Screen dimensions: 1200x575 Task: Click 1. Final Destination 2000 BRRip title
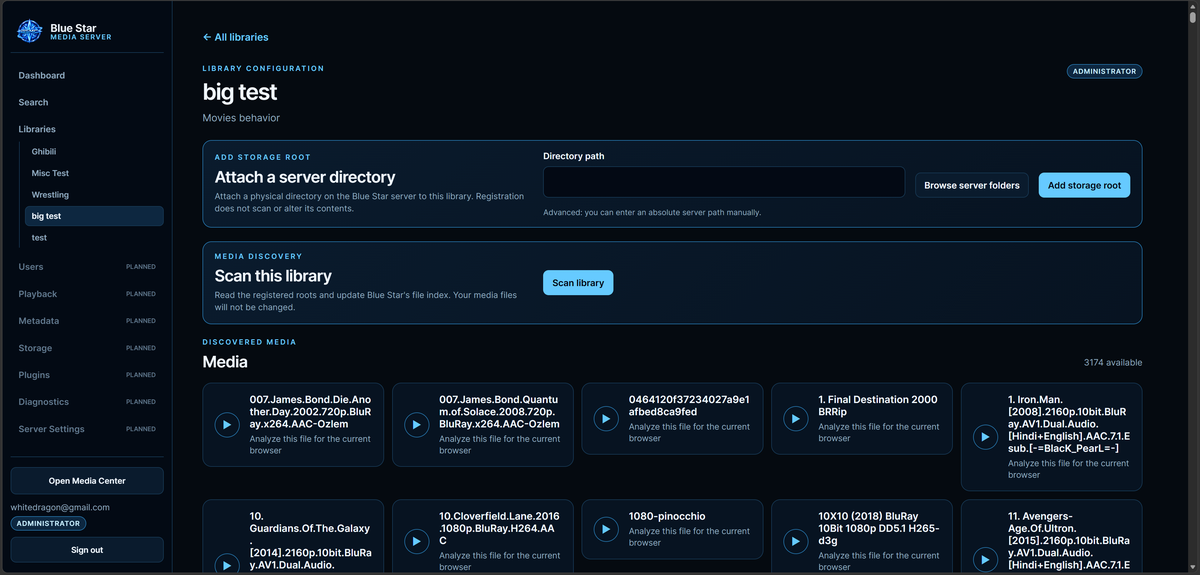pos(878,405)
